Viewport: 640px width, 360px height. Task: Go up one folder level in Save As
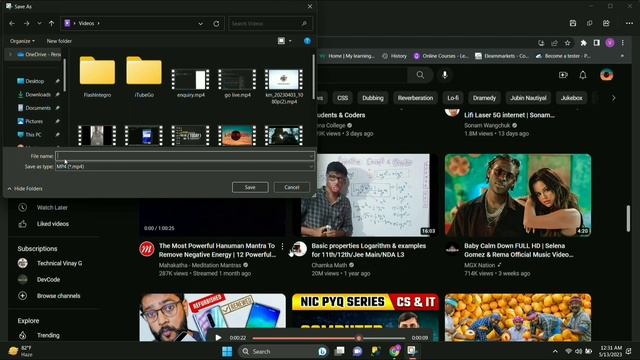[x=51, y=24]
